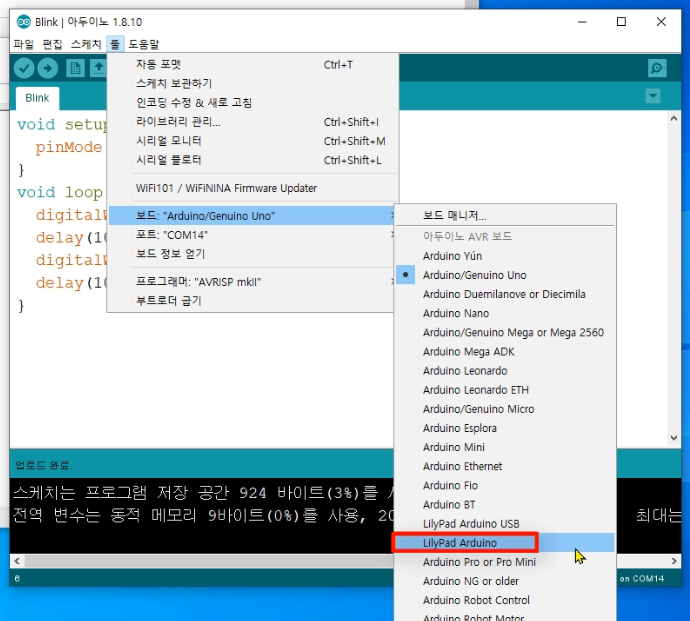Click 보드 정보 얻기 entry

click(251, 254)
